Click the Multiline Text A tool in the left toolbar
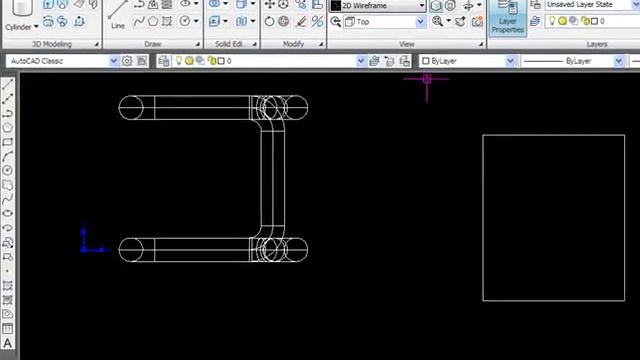The image size is (640, 360). 8,343
